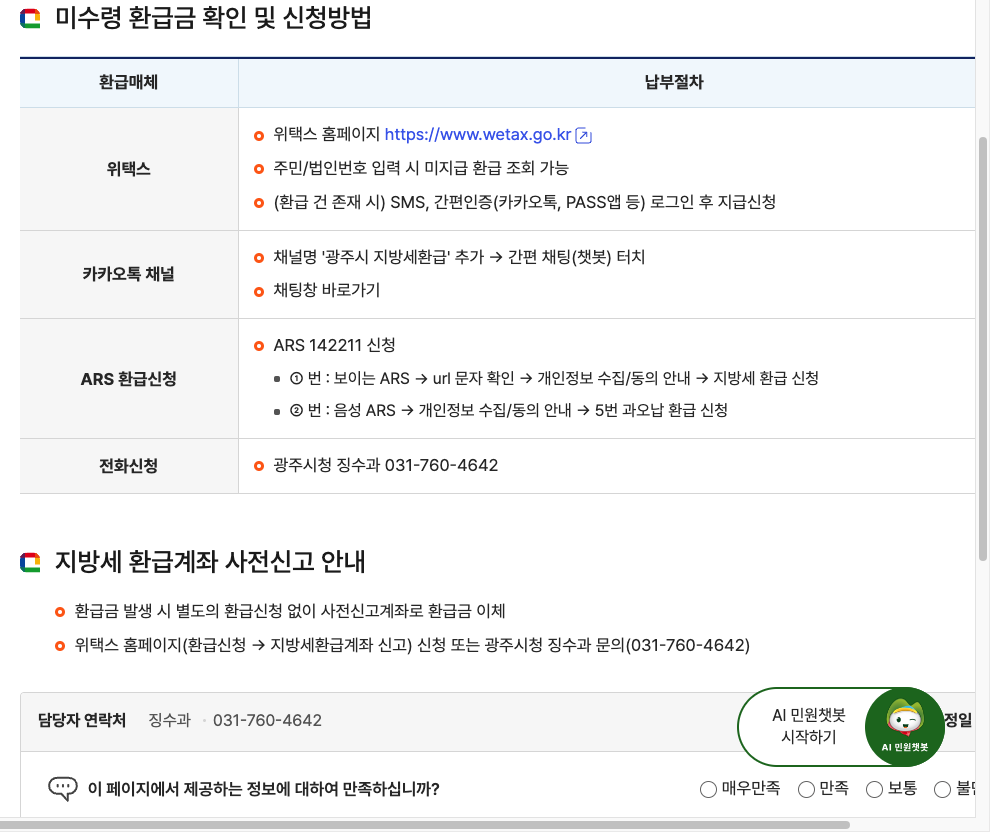Image resolution: width=990 pixels, height=832 pixels.
Task: Click the 위택스 row label
Action: click(x=129, y=169)
